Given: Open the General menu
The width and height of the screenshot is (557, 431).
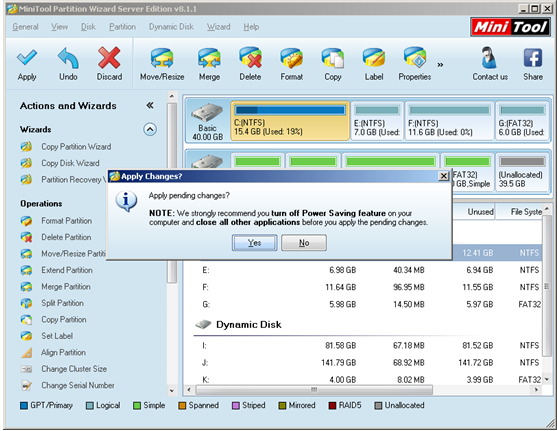Looking at the screenshot, I should coord(25,27).
